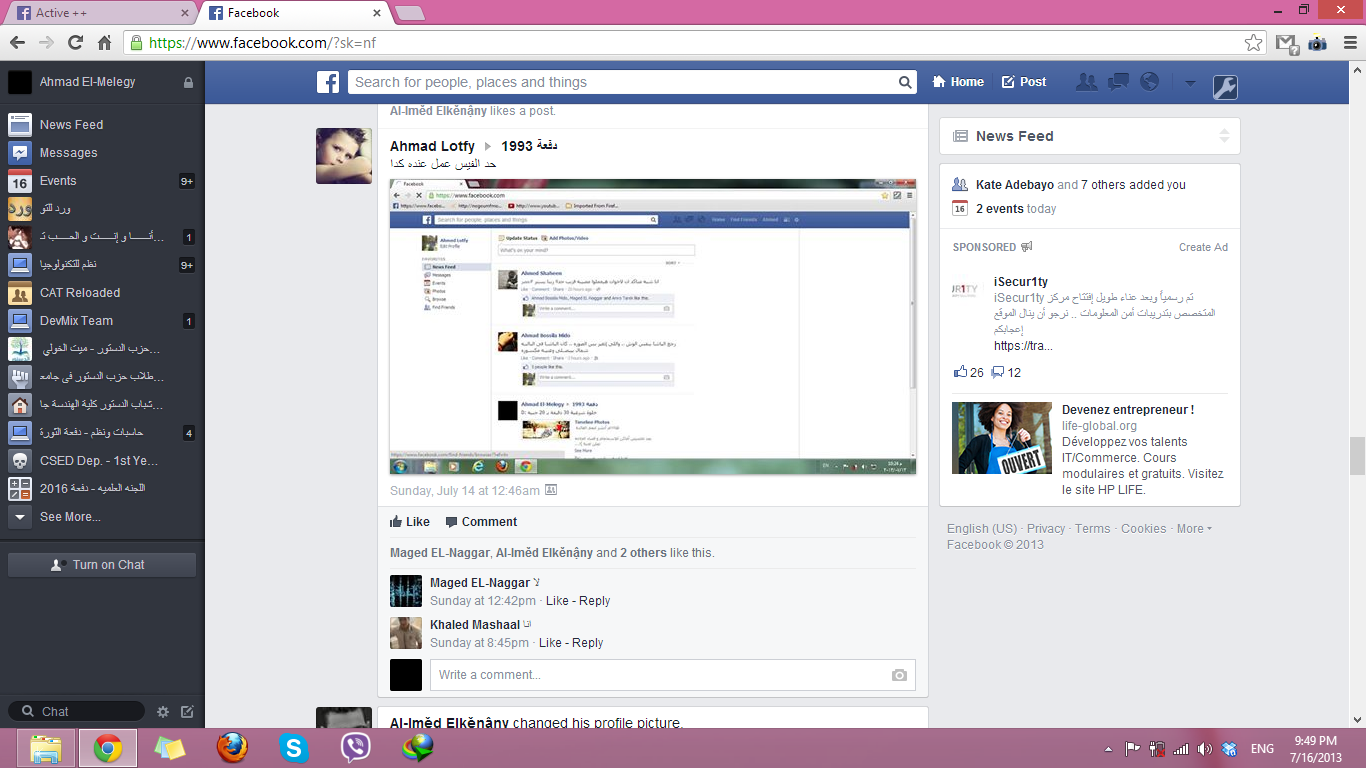Like Khaled Mashaal's comment
The width and height of the screenshot is (1366, 768).
point(550,643)
